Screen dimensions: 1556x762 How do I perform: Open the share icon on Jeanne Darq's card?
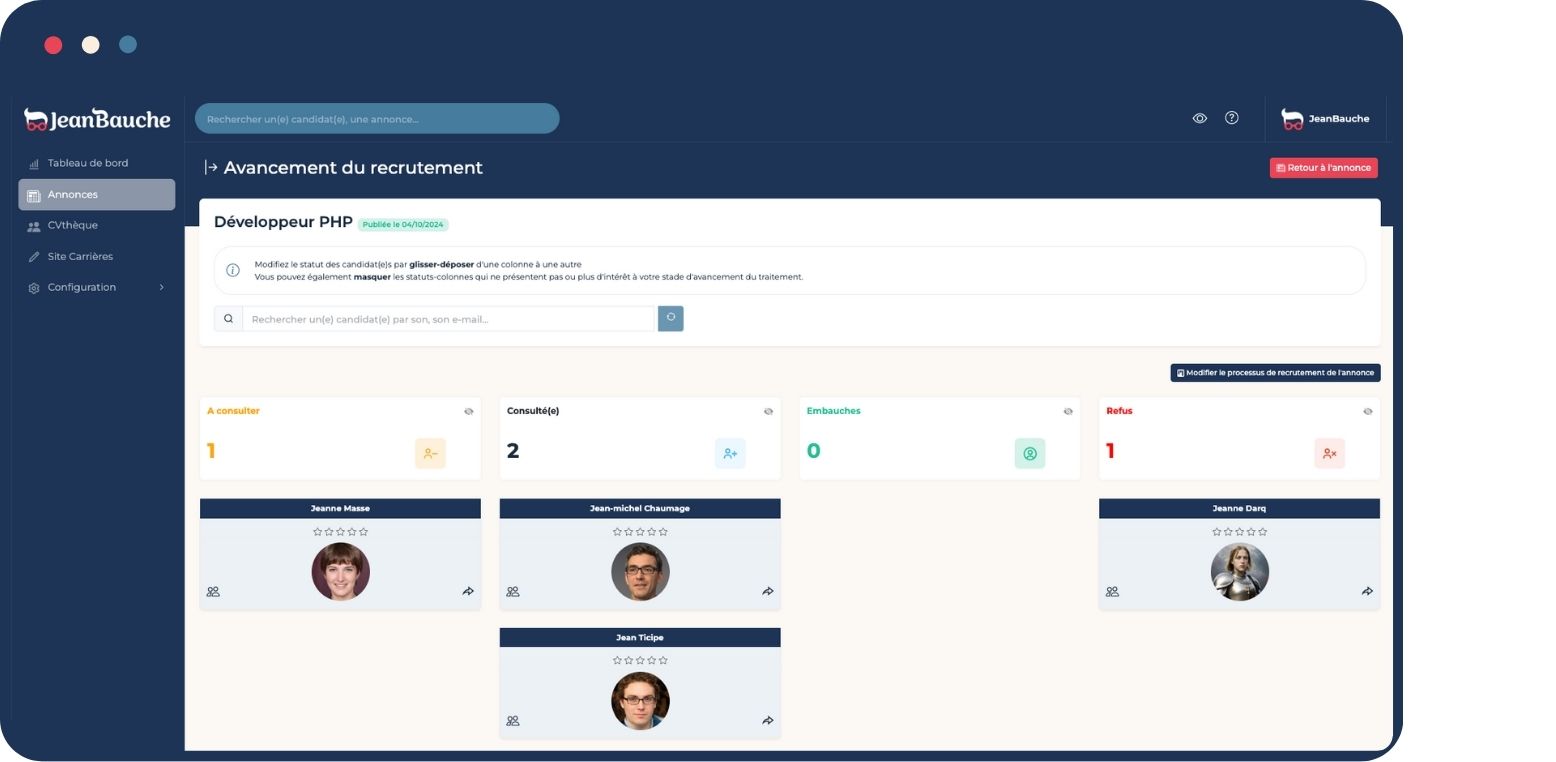click(1366, 591)
